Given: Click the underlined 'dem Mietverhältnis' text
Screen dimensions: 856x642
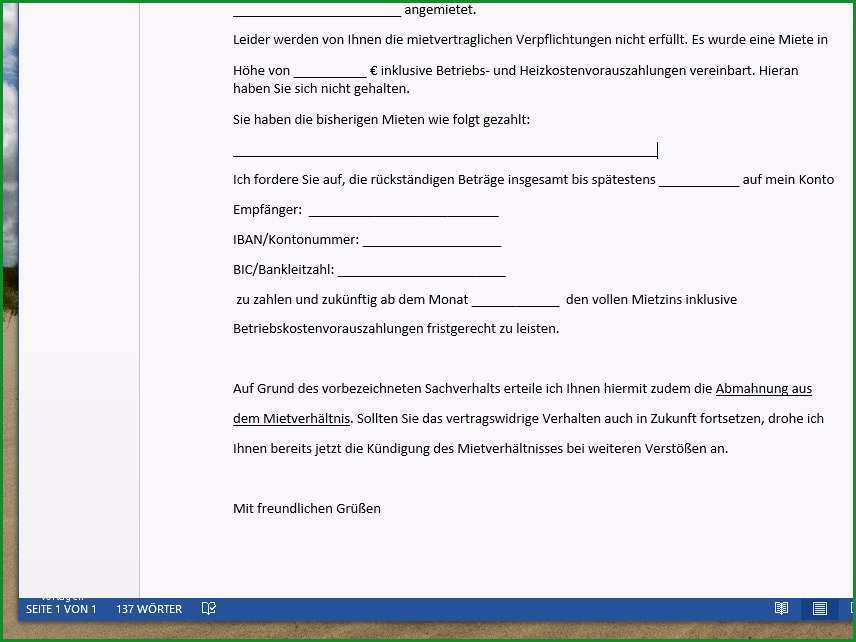Looking at the screenshot, I should pyautogui.click(x=292, y=419).
